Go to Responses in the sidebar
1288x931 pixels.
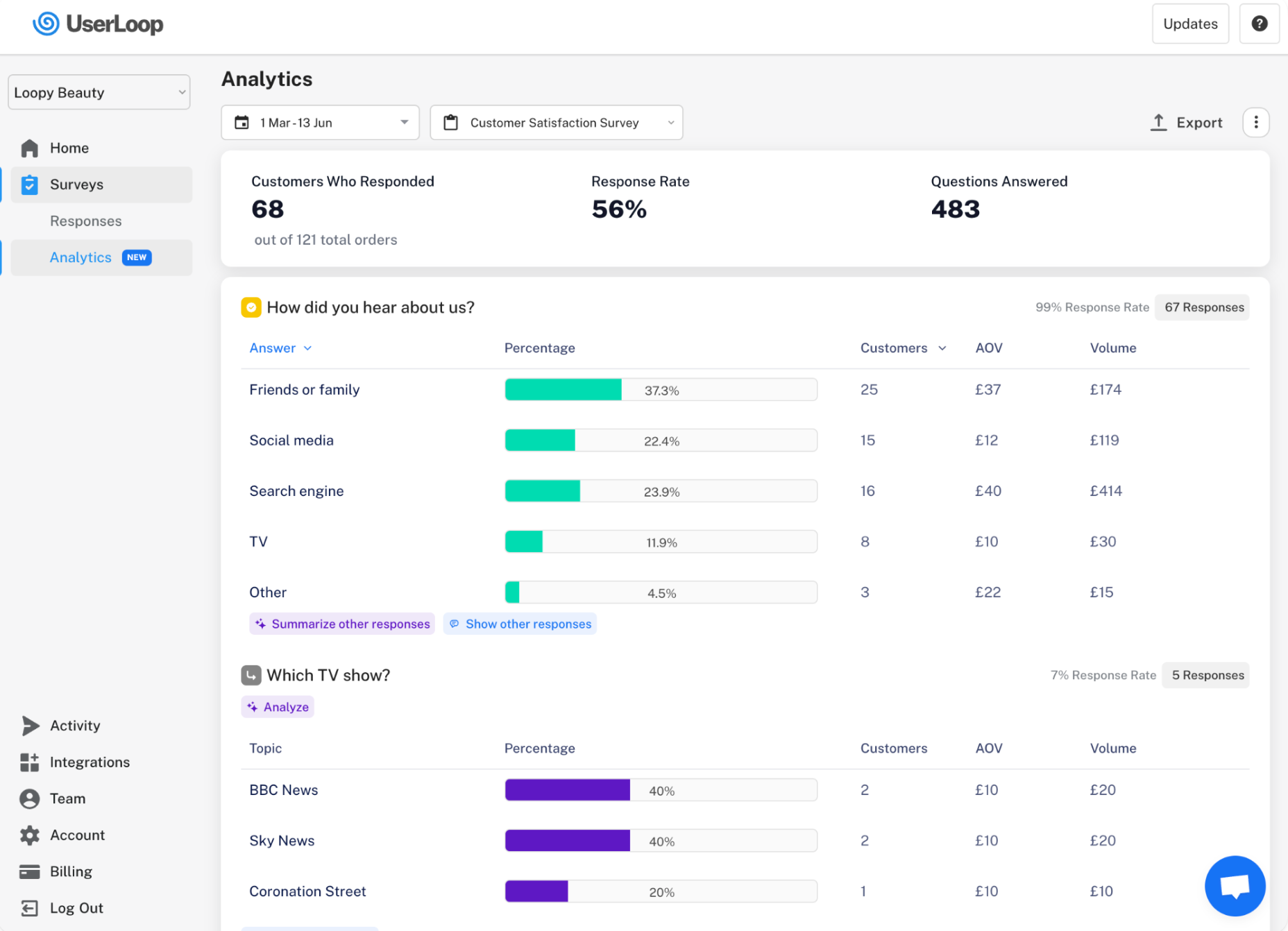(86, 221)
